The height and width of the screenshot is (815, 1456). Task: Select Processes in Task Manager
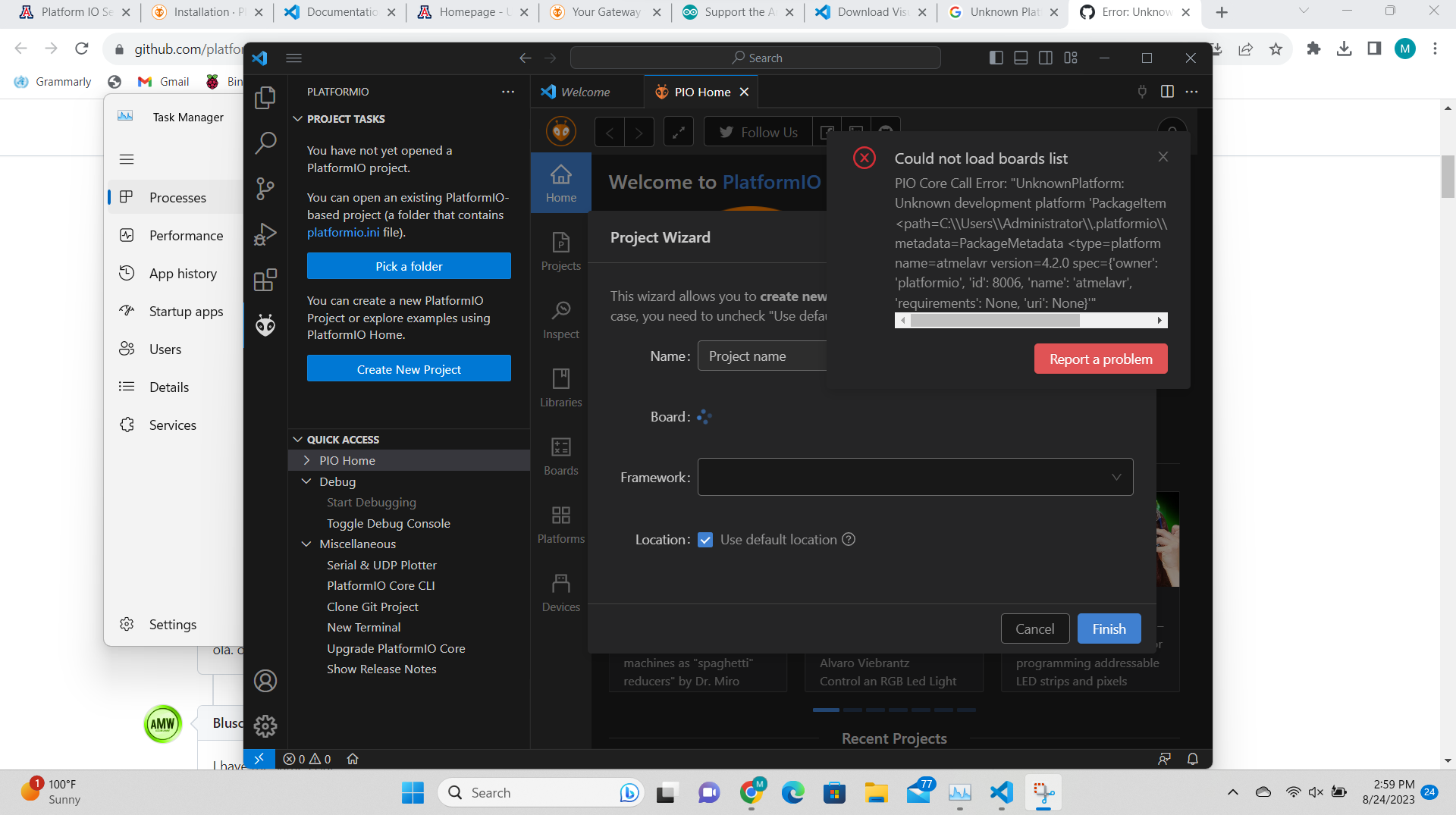click(x=176, y=197)
